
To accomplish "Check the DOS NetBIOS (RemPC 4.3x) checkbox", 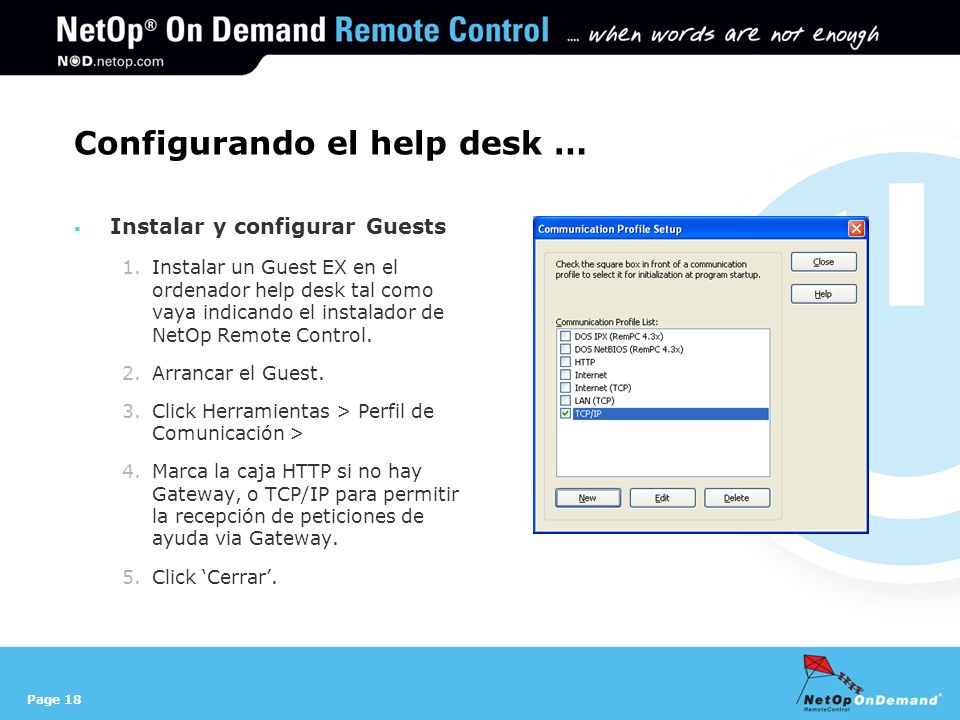I will pos(565,349).
